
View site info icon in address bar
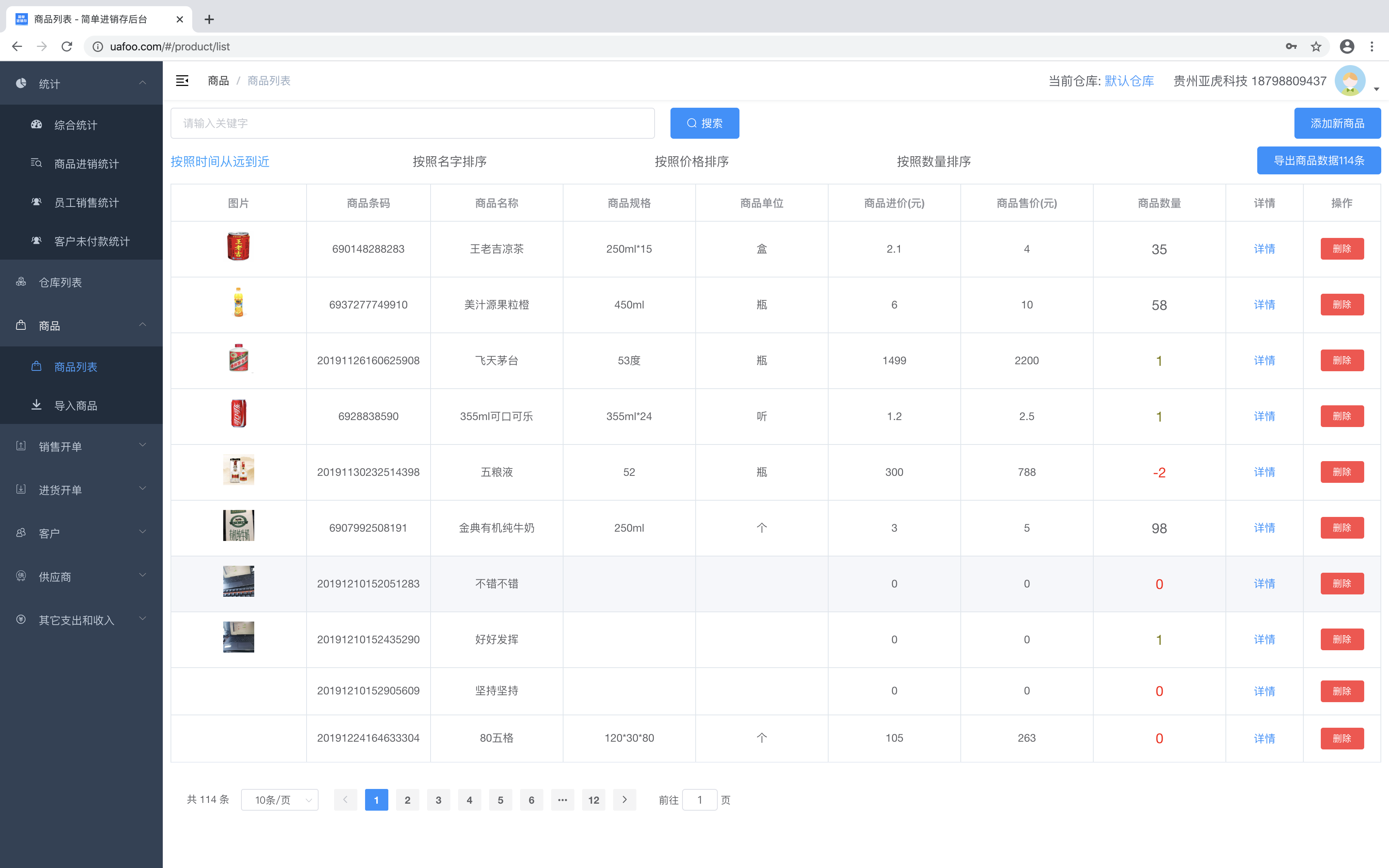point(98,46)
